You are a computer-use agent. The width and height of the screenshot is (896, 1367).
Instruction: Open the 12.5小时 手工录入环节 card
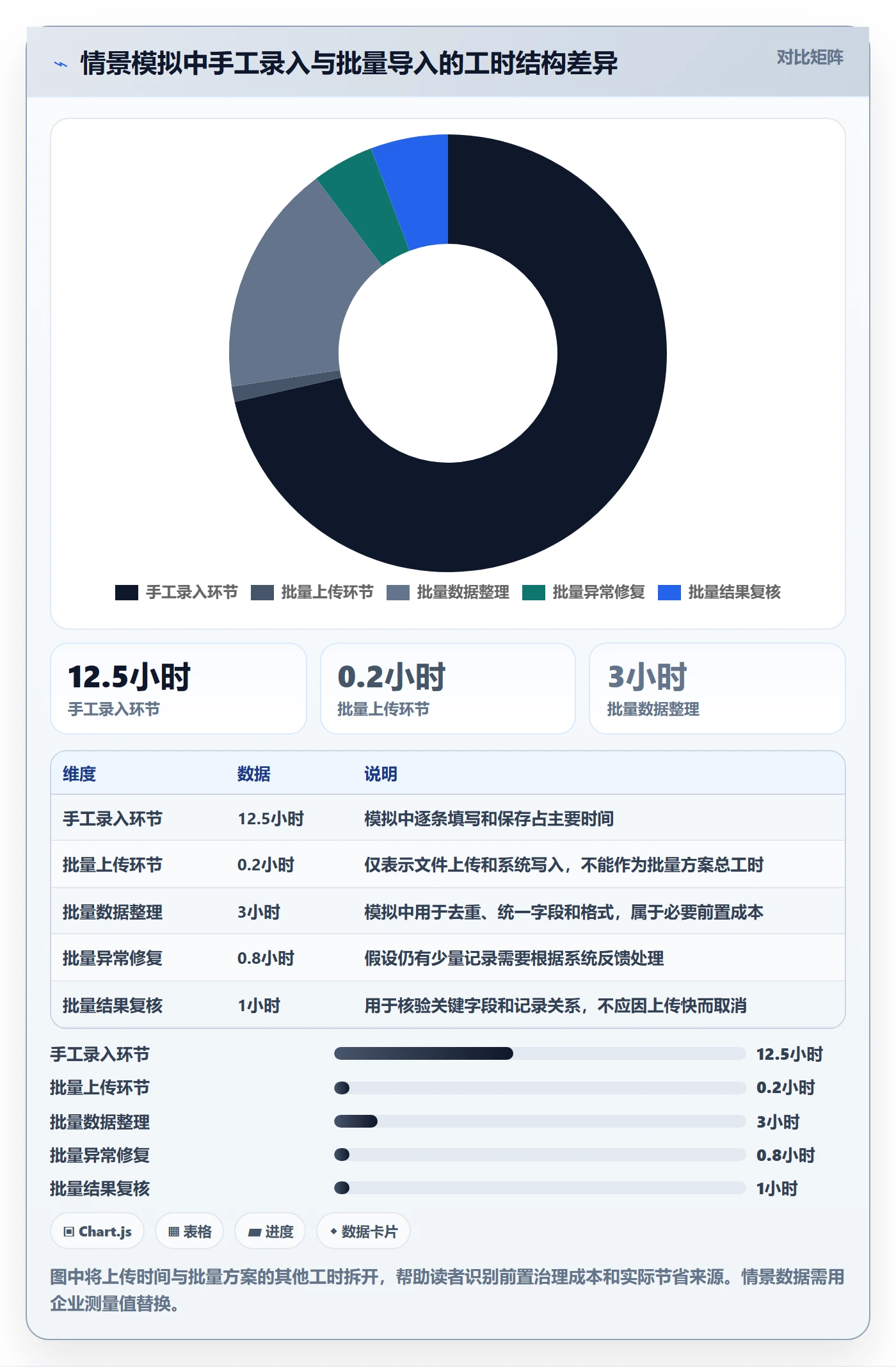(179, 689)
